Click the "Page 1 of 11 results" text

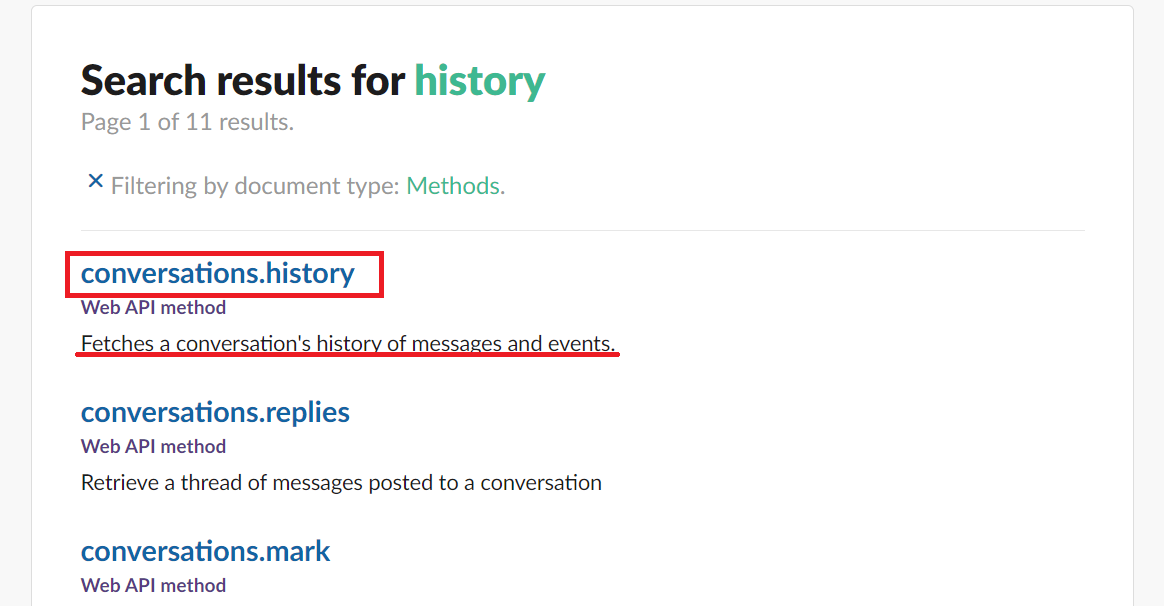187,123
